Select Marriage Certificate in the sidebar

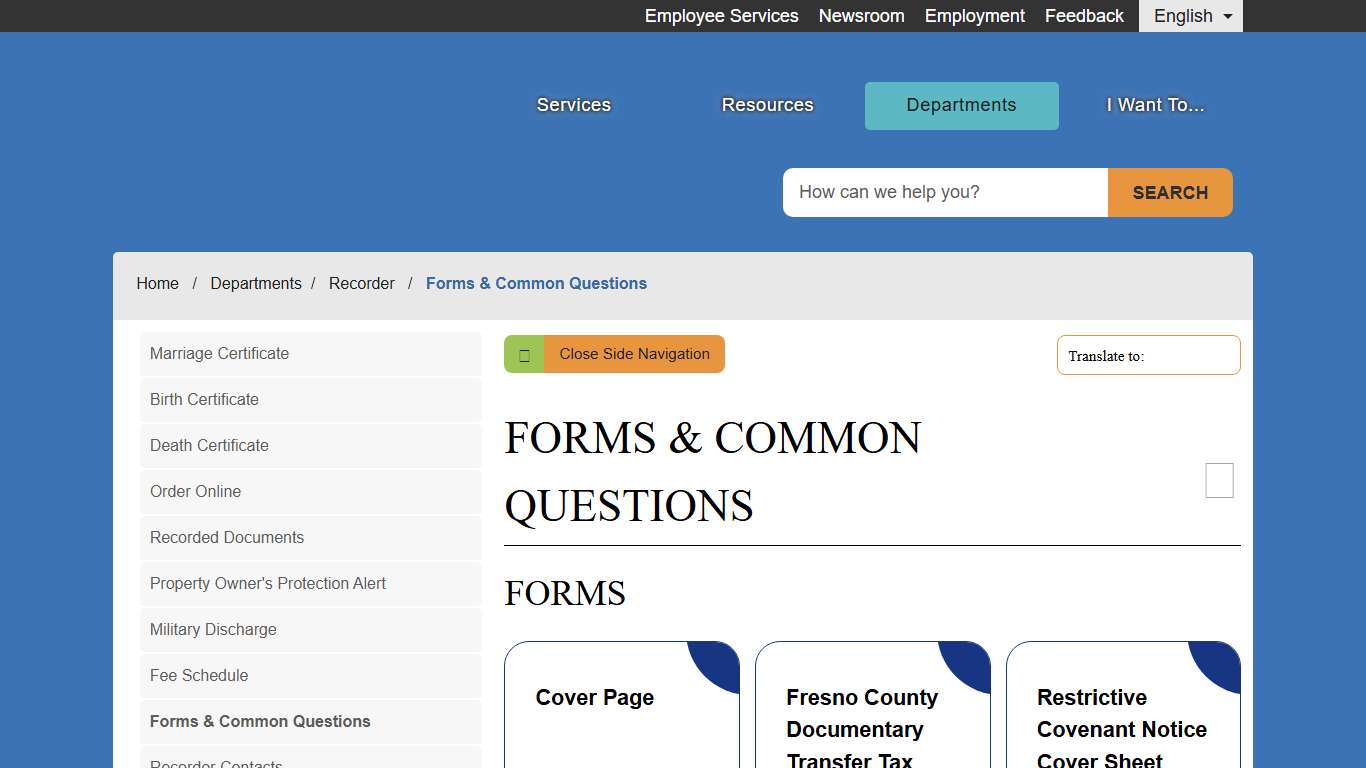click(219, 353)
